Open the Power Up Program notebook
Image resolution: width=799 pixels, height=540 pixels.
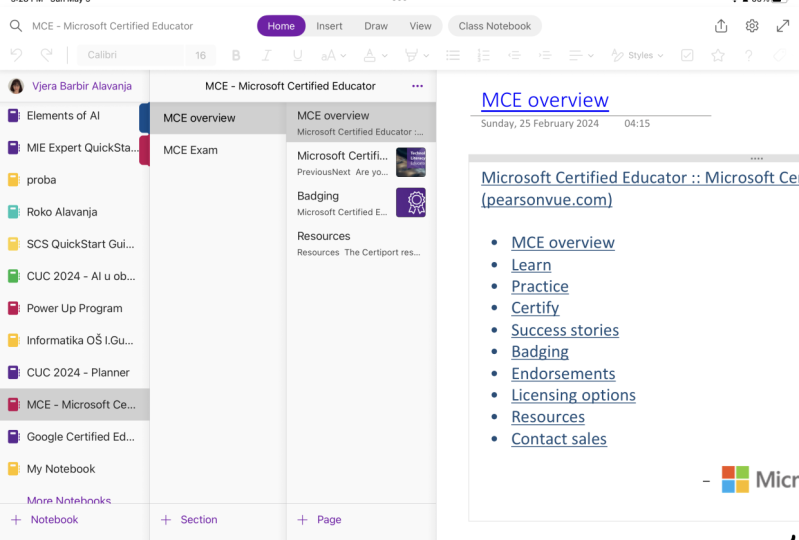(x=74, y=308)
